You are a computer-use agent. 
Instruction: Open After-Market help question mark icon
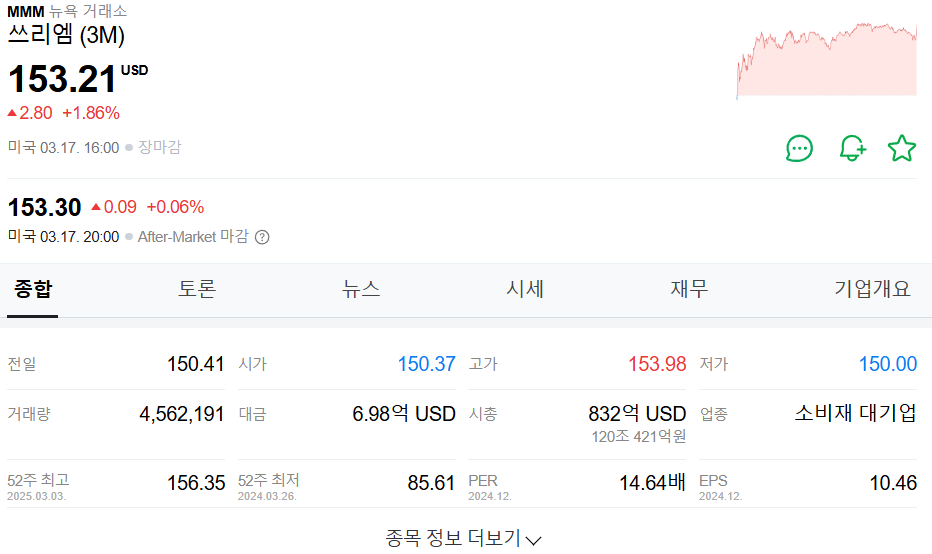pyautogui.click(x=262, y=237)
